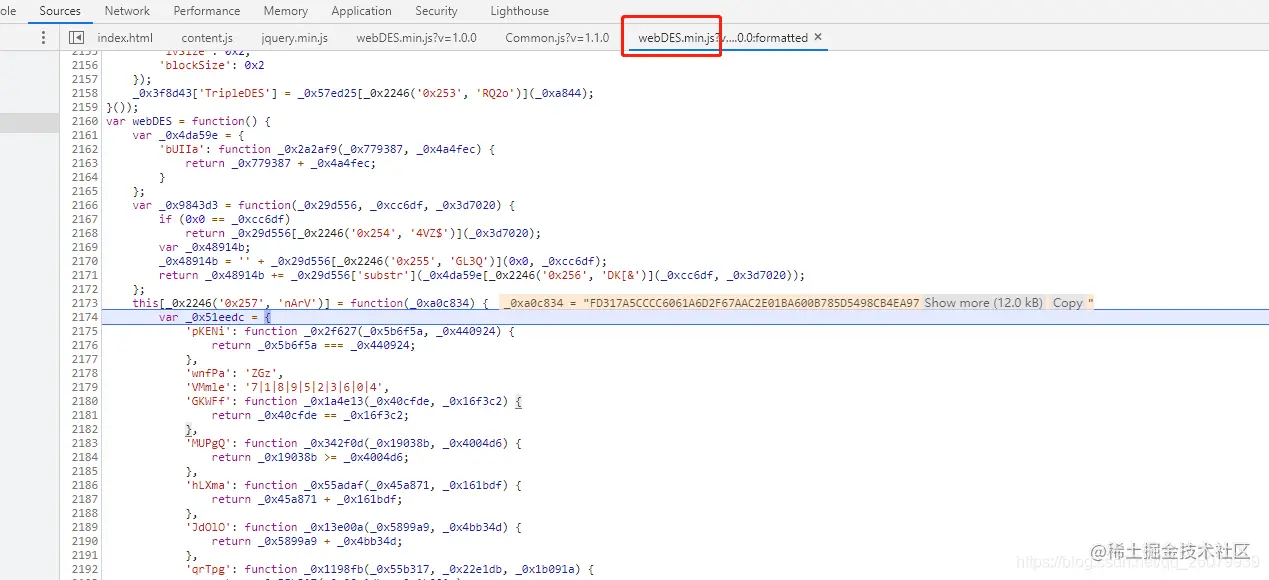
Task: Set breakpoint on line number 2174
Action: [x=85, y=317]
